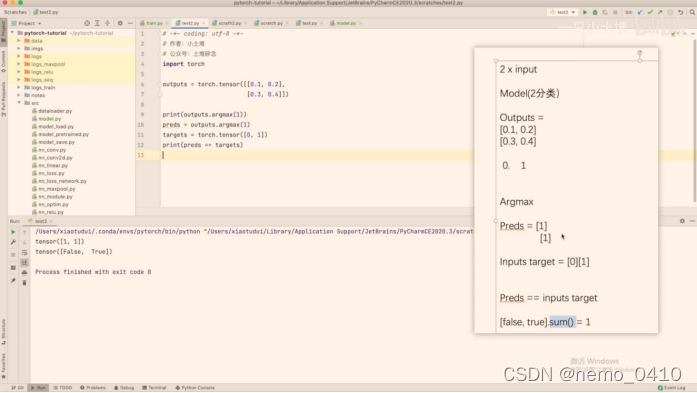
Task: Open the Python Console tool window
Action: pos(195,388)
